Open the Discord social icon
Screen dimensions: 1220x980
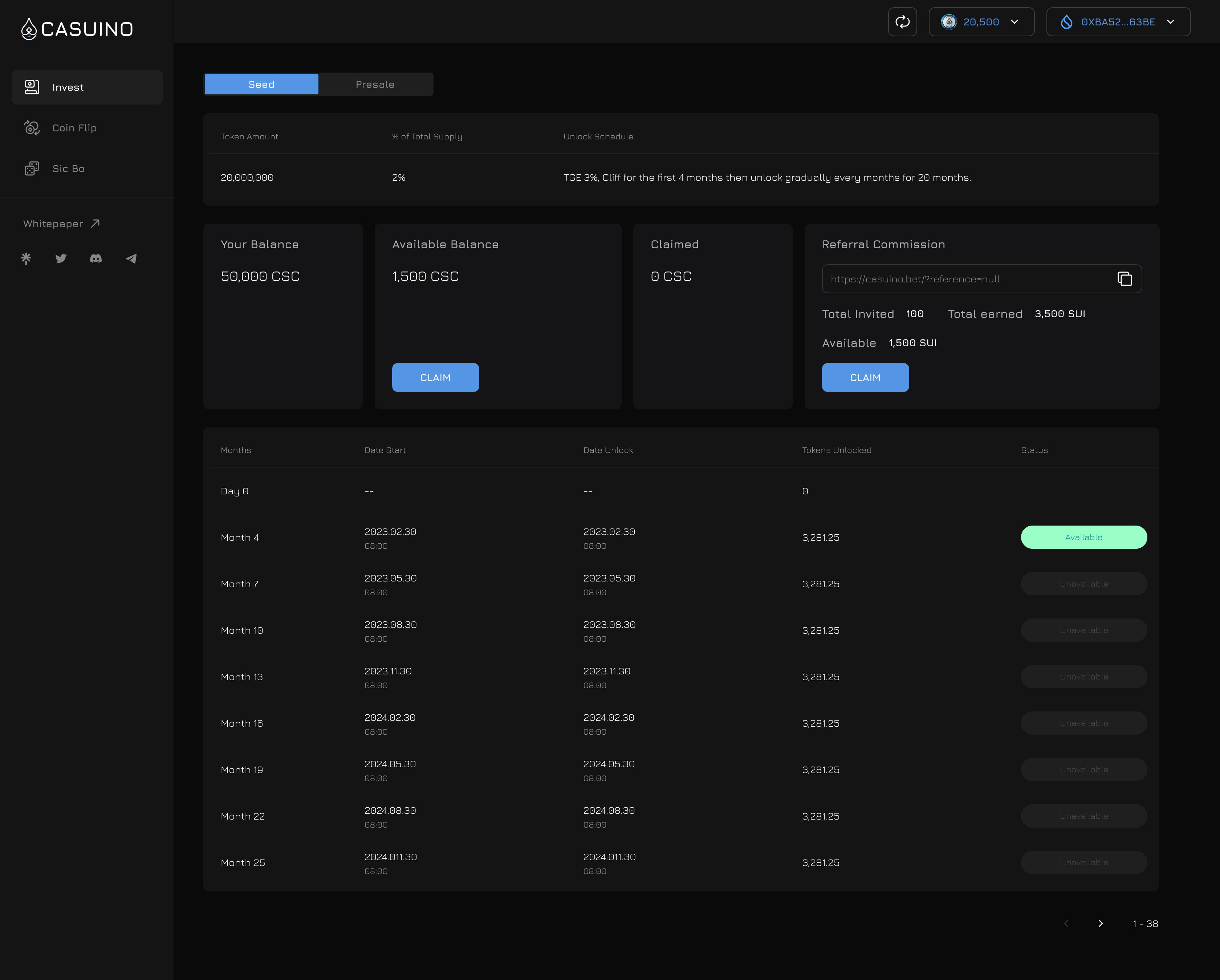tap(95, 258)
